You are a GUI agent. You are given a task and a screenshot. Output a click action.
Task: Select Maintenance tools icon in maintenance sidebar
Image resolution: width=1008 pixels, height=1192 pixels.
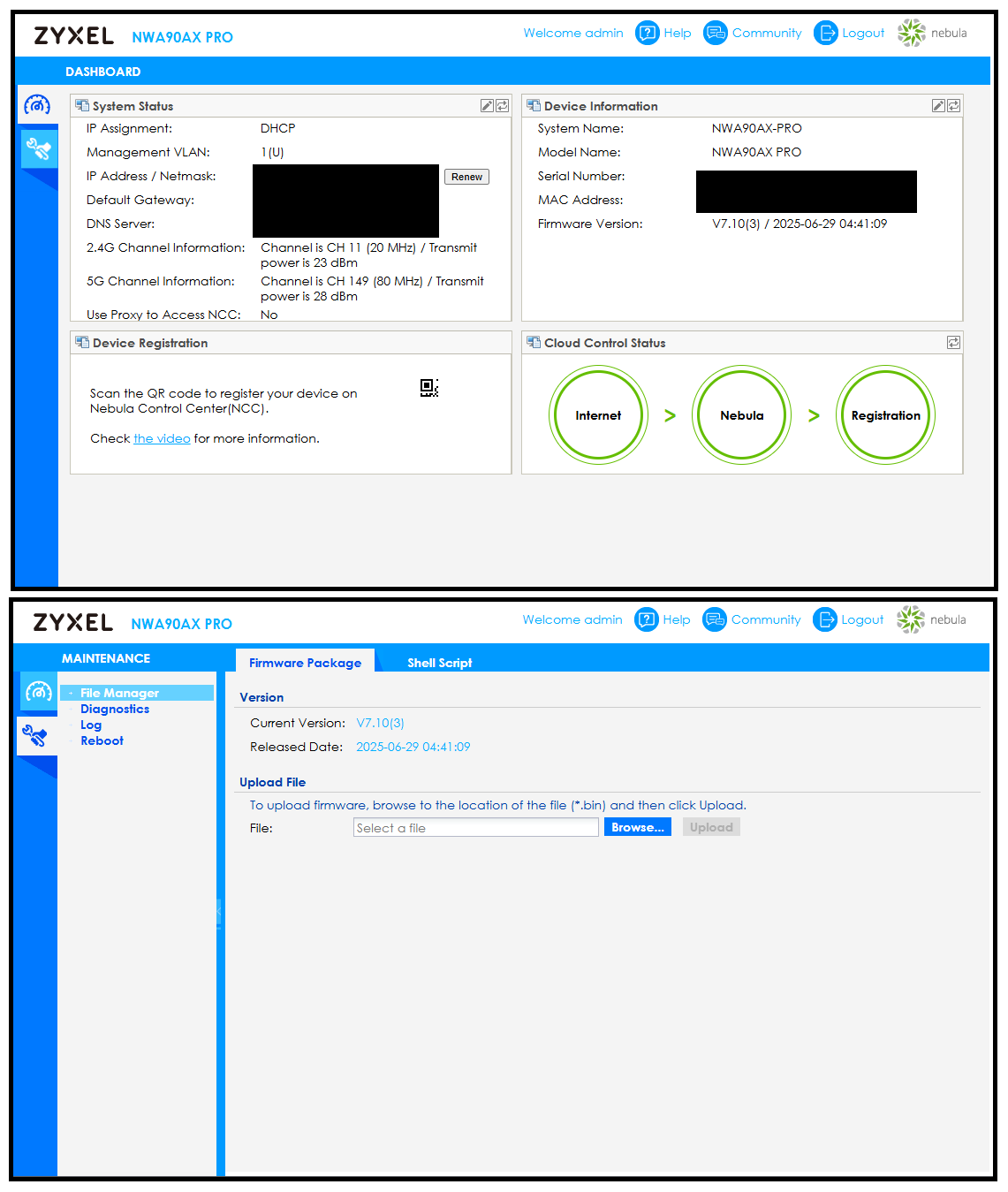[x=35, y=735]
